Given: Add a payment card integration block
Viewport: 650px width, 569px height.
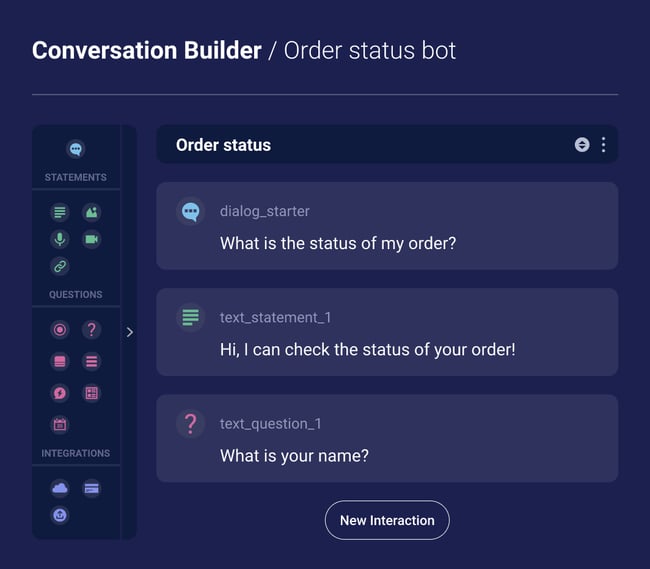Looking at the screenshot, I should tap(91, 488).
